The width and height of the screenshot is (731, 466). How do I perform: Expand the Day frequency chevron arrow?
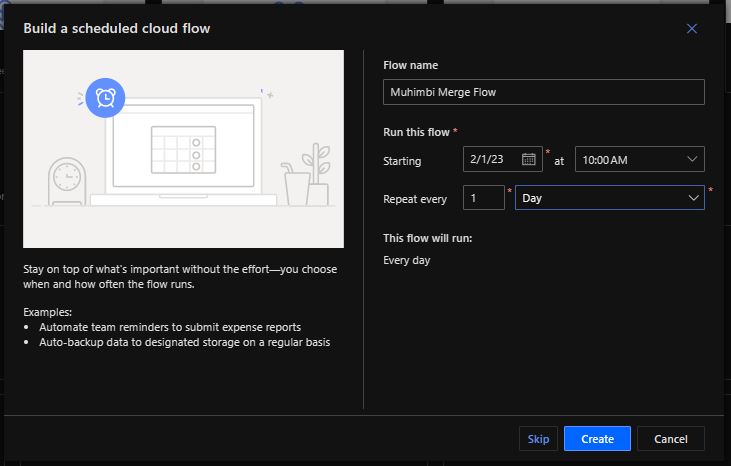pyautogui.click(x=693, y=198)
